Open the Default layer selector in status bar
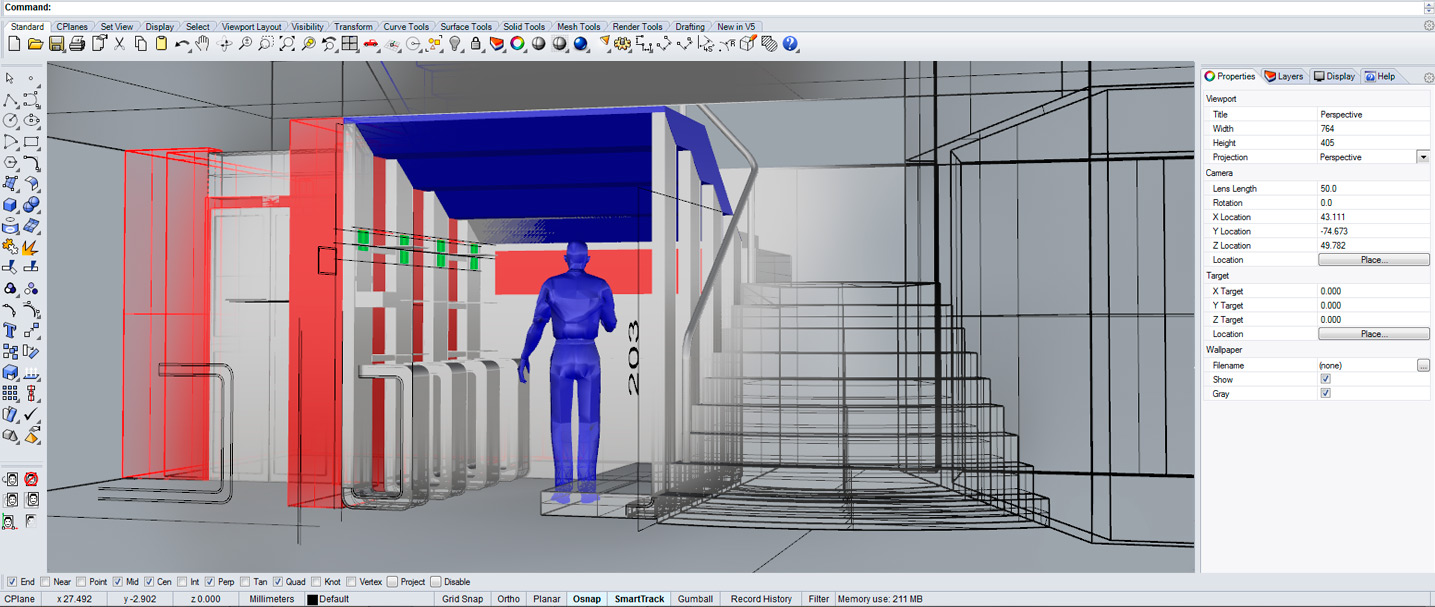1435x607 pixels. tap(334, 599)
